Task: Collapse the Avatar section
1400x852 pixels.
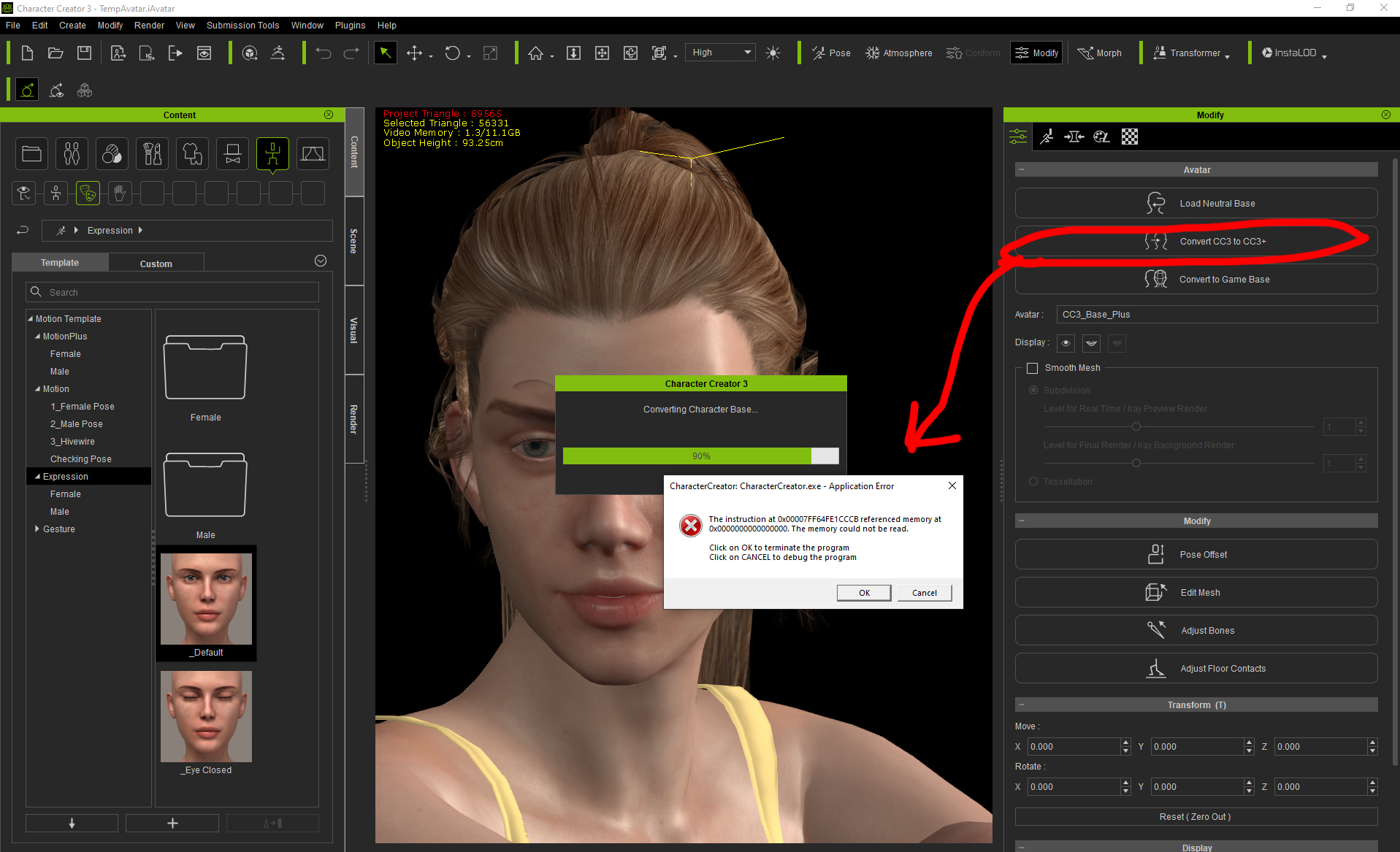Action: (x=1022, y=170)
